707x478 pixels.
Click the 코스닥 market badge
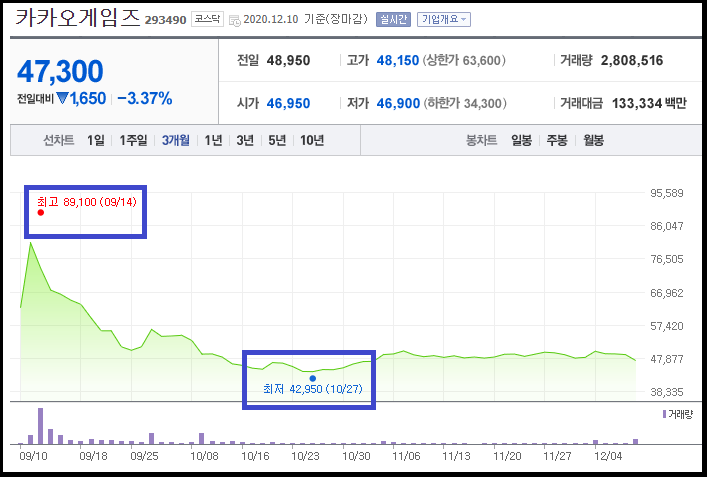point(207,19)
